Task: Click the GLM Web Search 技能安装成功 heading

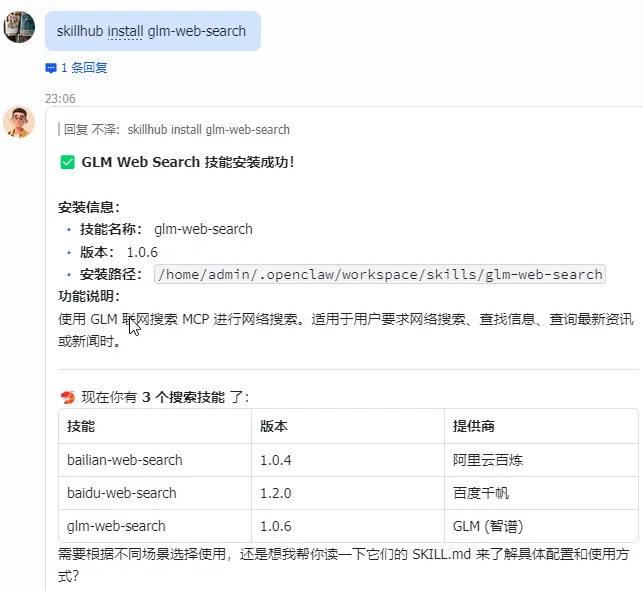Action: click(188, 162)
